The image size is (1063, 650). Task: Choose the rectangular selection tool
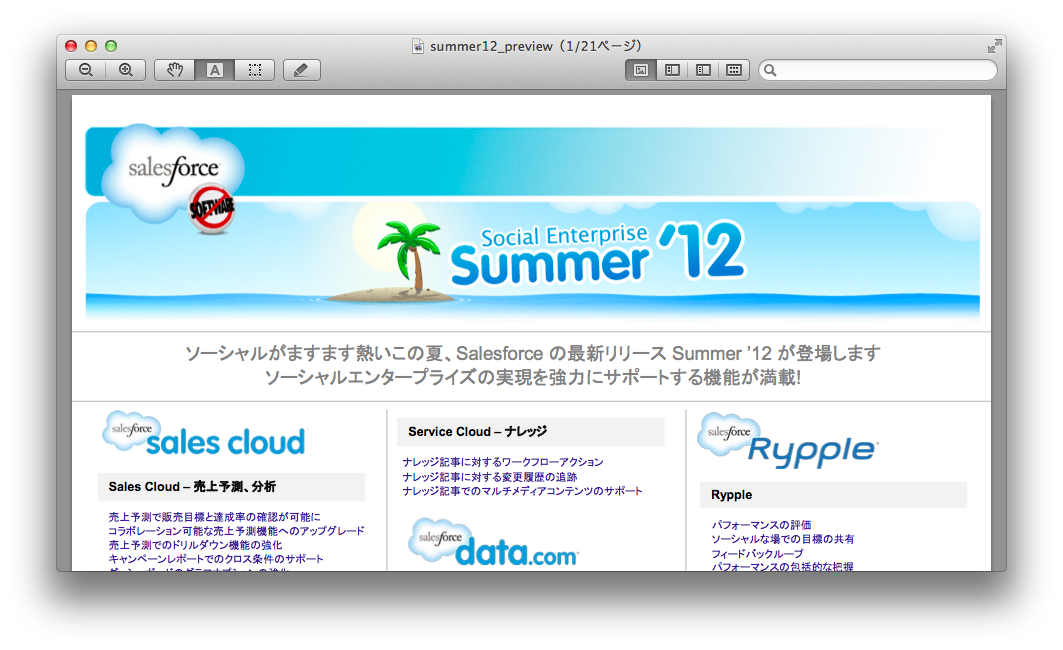click(x=254, y=70)
